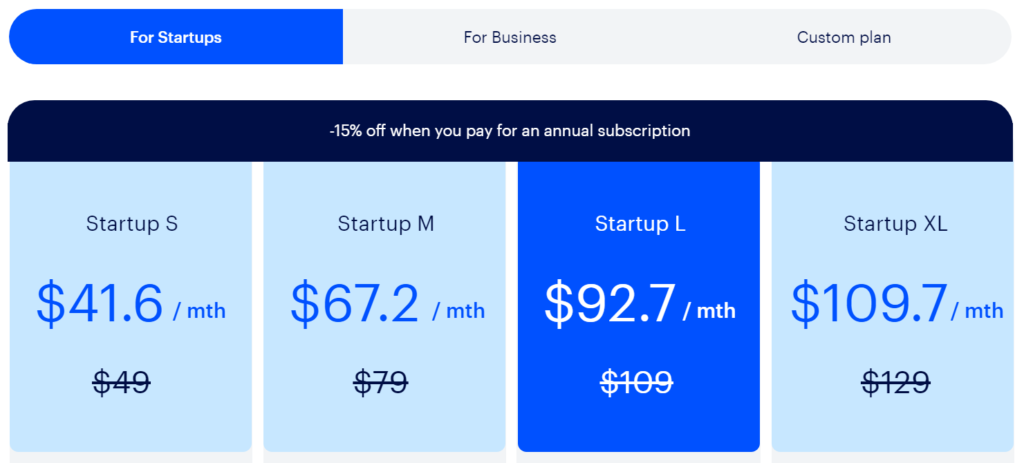The image size is (1024, 463).
Task: Click the Startup S title
Action: tap(132, 224)
